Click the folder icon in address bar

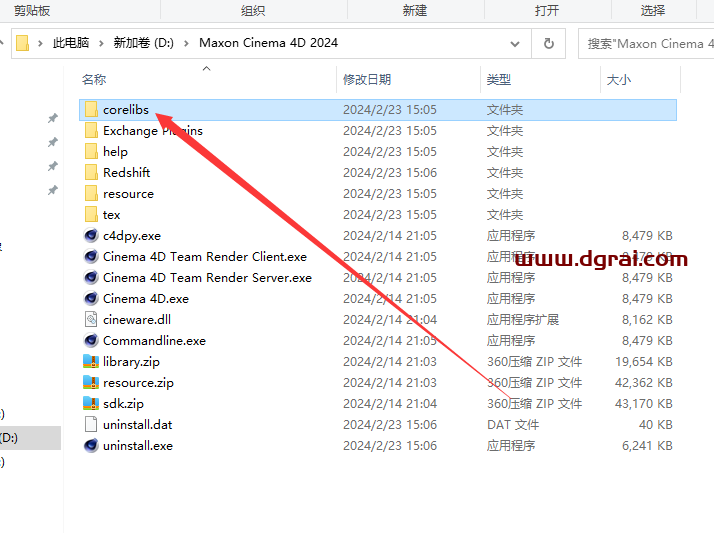coord(23,43)
